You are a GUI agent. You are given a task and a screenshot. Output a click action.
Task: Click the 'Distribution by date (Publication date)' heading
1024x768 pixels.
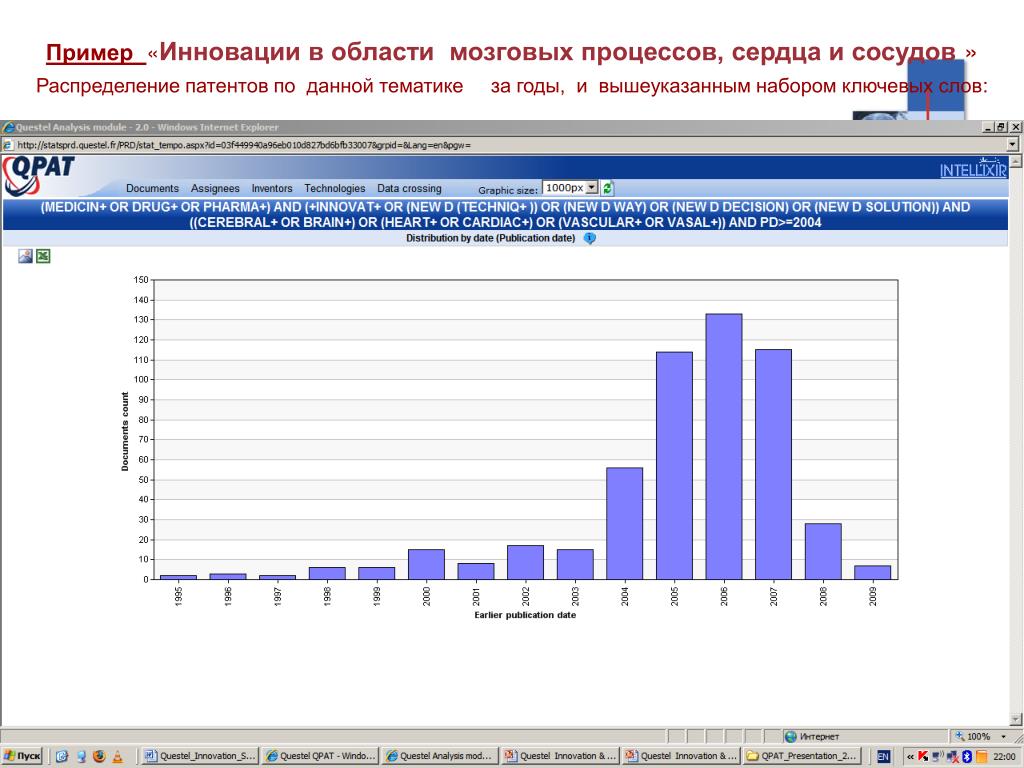(490, 238)
